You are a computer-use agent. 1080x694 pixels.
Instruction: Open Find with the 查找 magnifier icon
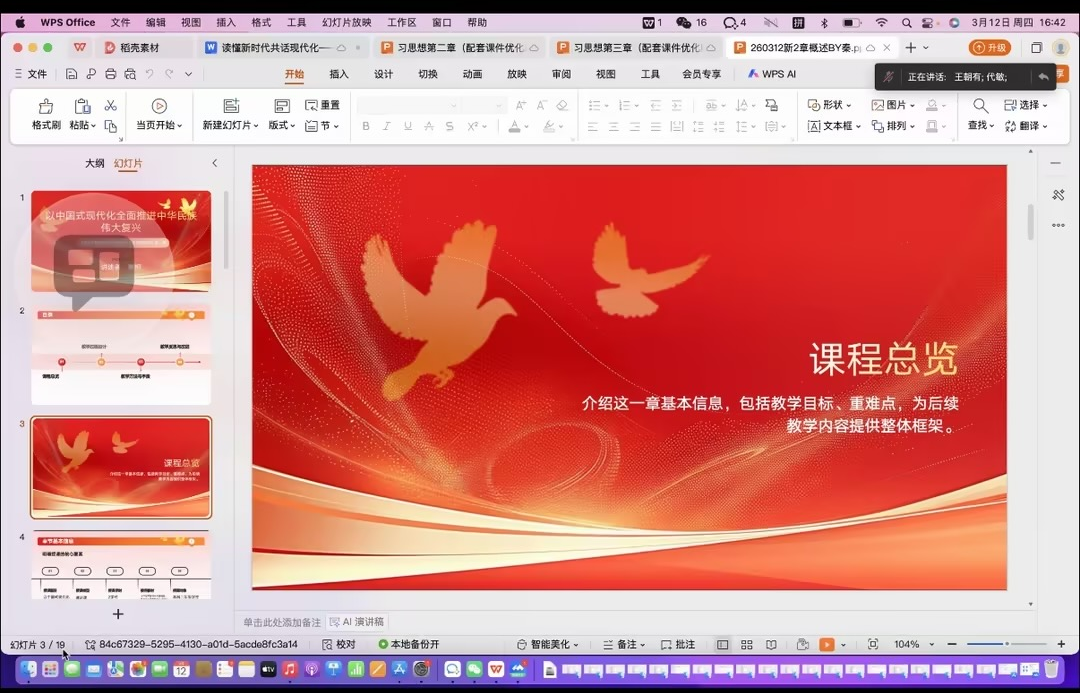978,104
